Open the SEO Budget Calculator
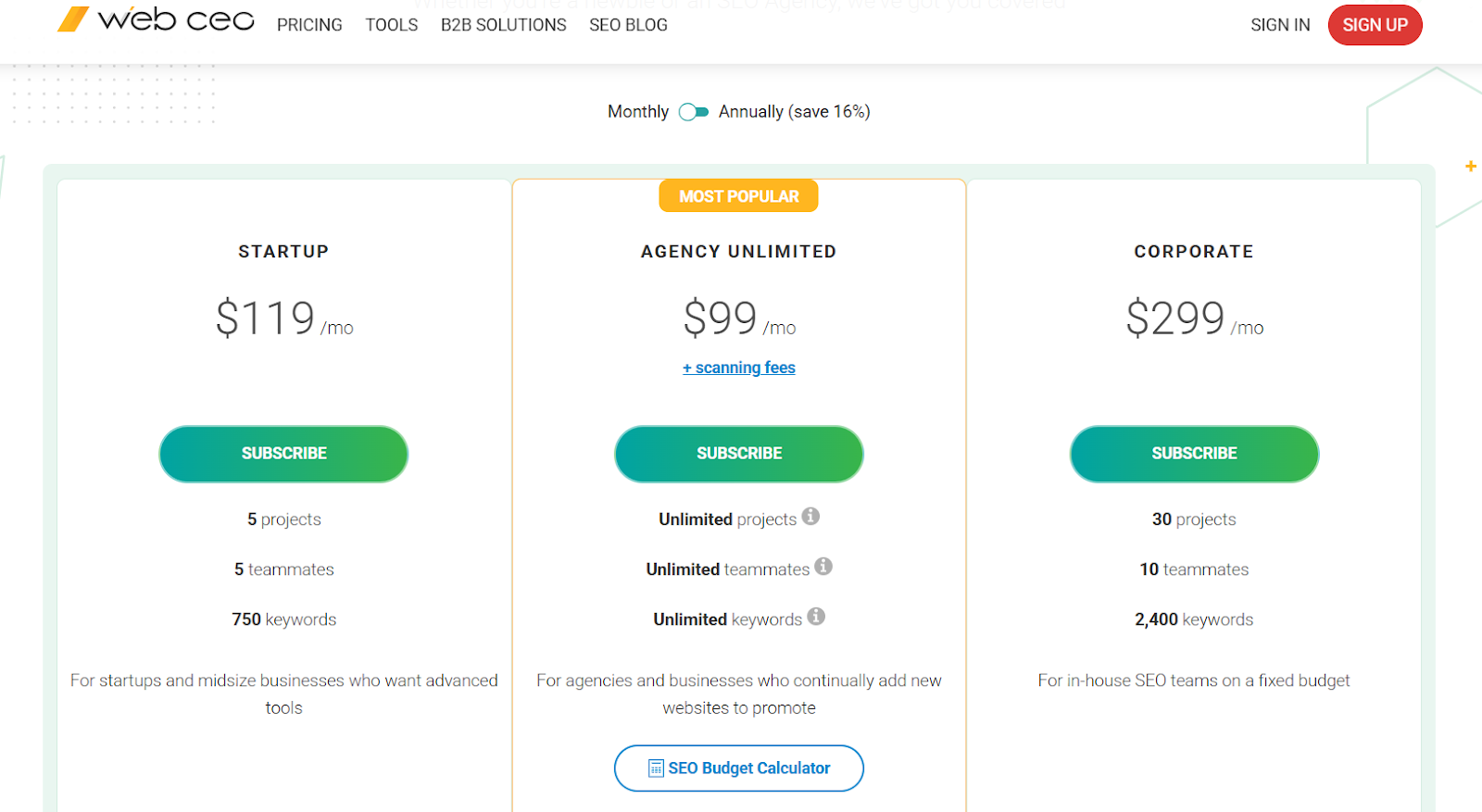Viewport: 1482px width, 812px height. (739, 768)
